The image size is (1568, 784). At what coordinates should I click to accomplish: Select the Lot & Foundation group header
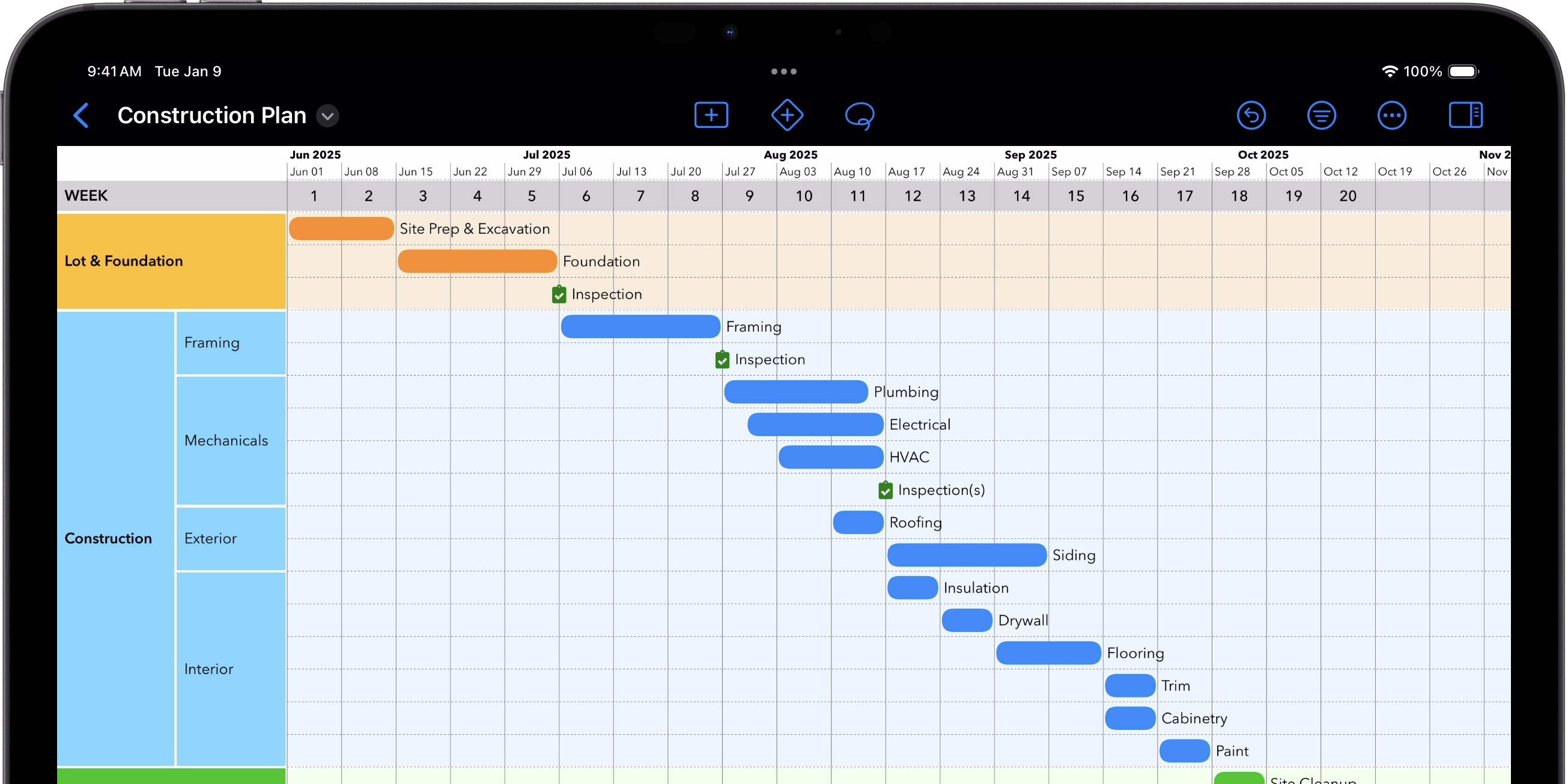point(172,262)
